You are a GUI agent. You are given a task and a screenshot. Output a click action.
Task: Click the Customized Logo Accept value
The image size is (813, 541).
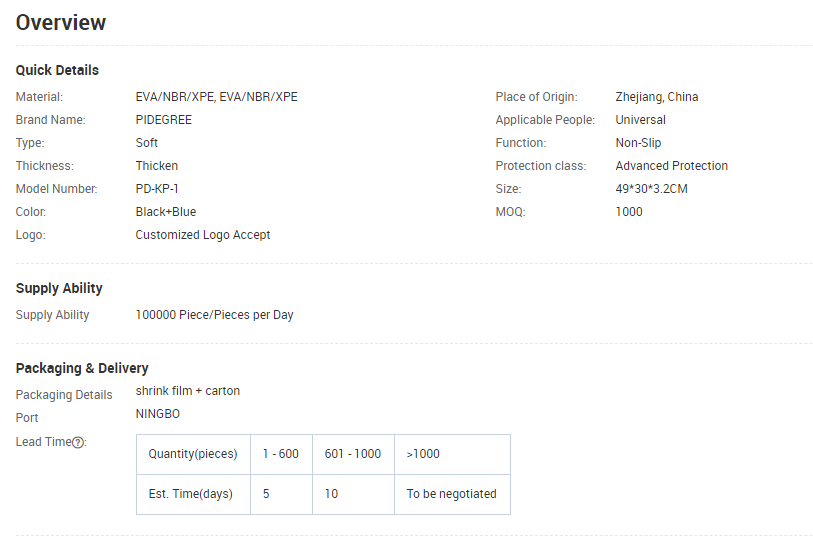(203, 235)
